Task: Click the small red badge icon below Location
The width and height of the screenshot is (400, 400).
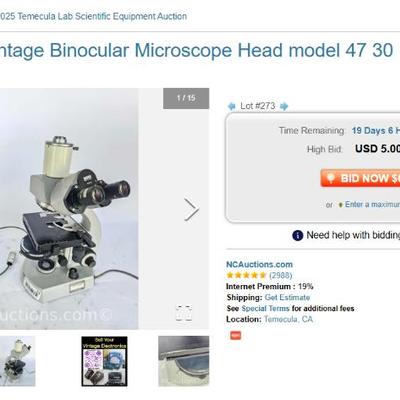Action: [x=235, y=335]
